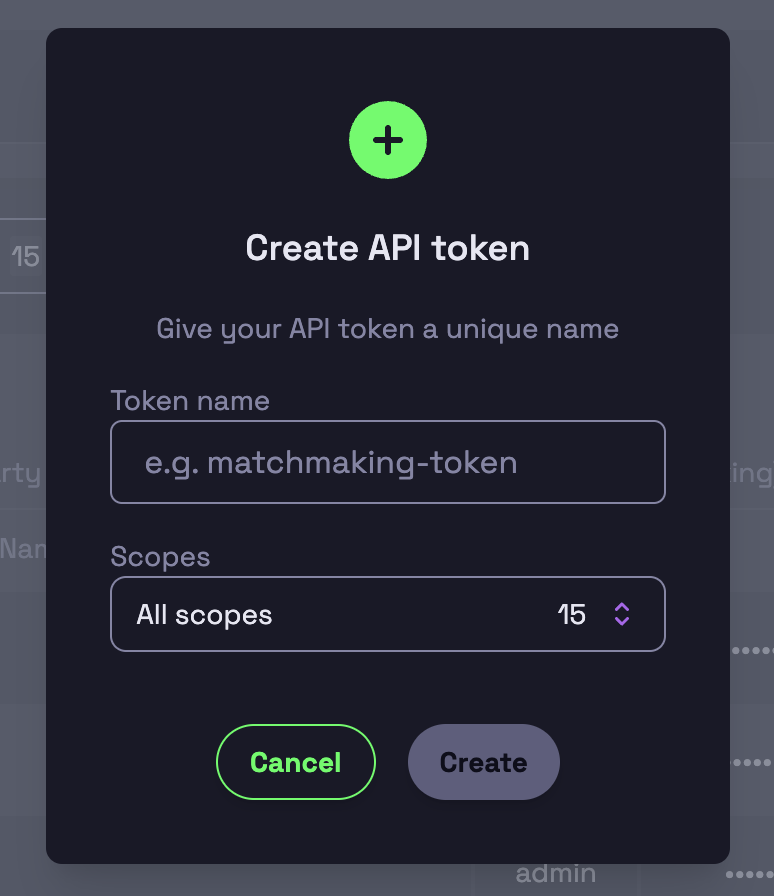Click the unique name subtitle text
The width and height of the screenshot is (774, 896).
[x=388, y=329]
